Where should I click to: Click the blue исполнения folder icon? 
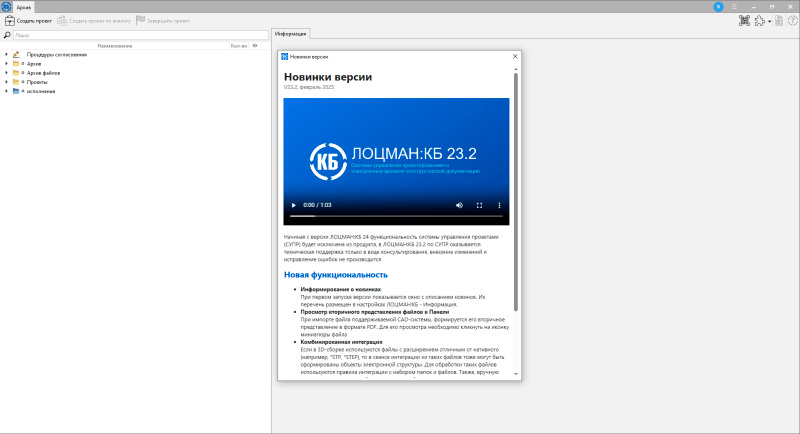click(16, 91)
